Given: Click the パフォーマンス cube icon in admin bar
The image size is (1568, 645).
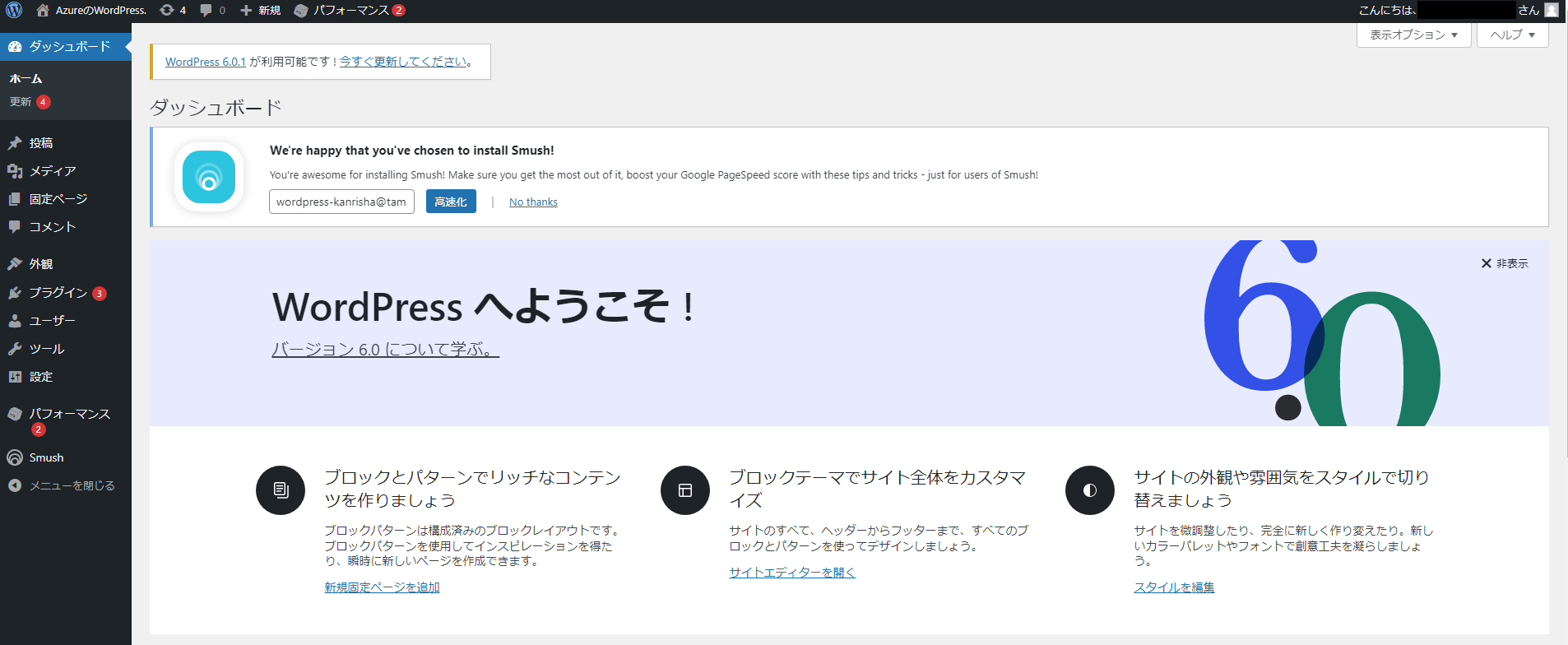Looking at the screenshot, I should pos(301,11).
